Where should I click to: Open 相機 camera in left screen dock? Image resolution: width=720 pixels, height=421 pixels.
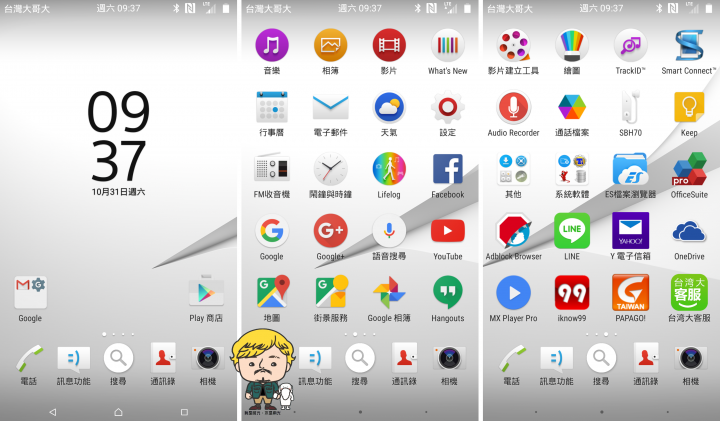click(208, 358)
